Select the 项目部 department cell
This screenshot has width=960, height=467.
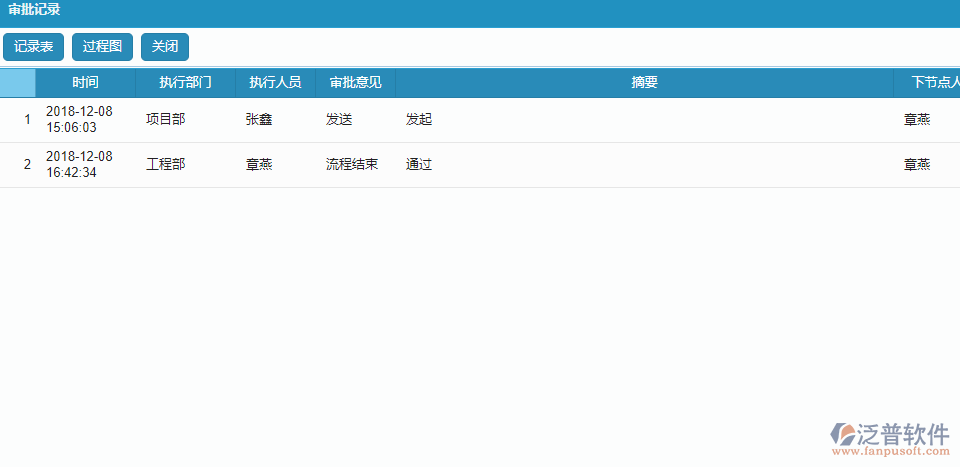[x=165, y=120]
